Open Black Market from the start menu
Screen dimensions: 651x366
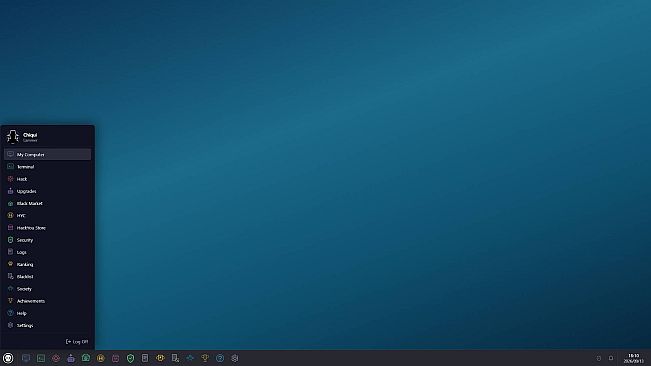coord(47,203)
